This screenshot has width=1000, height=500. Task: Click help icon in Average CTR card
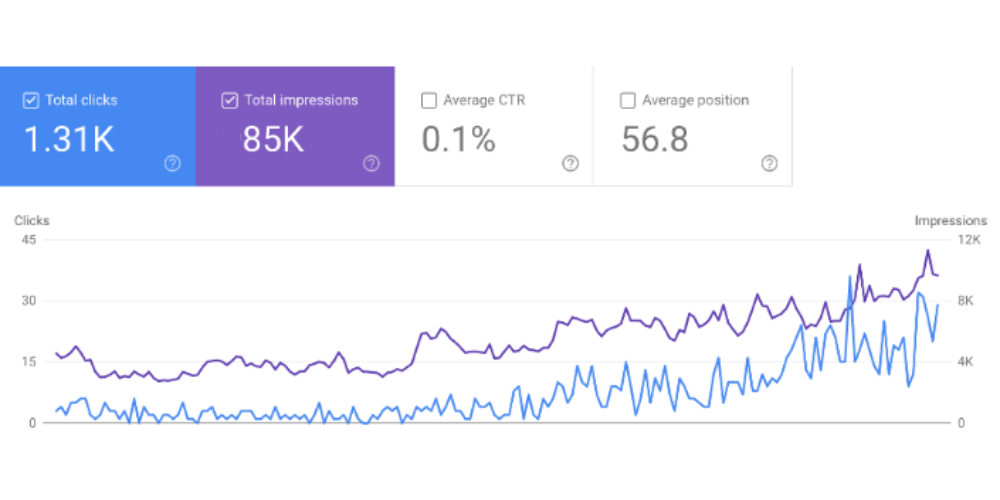(570, 164)
